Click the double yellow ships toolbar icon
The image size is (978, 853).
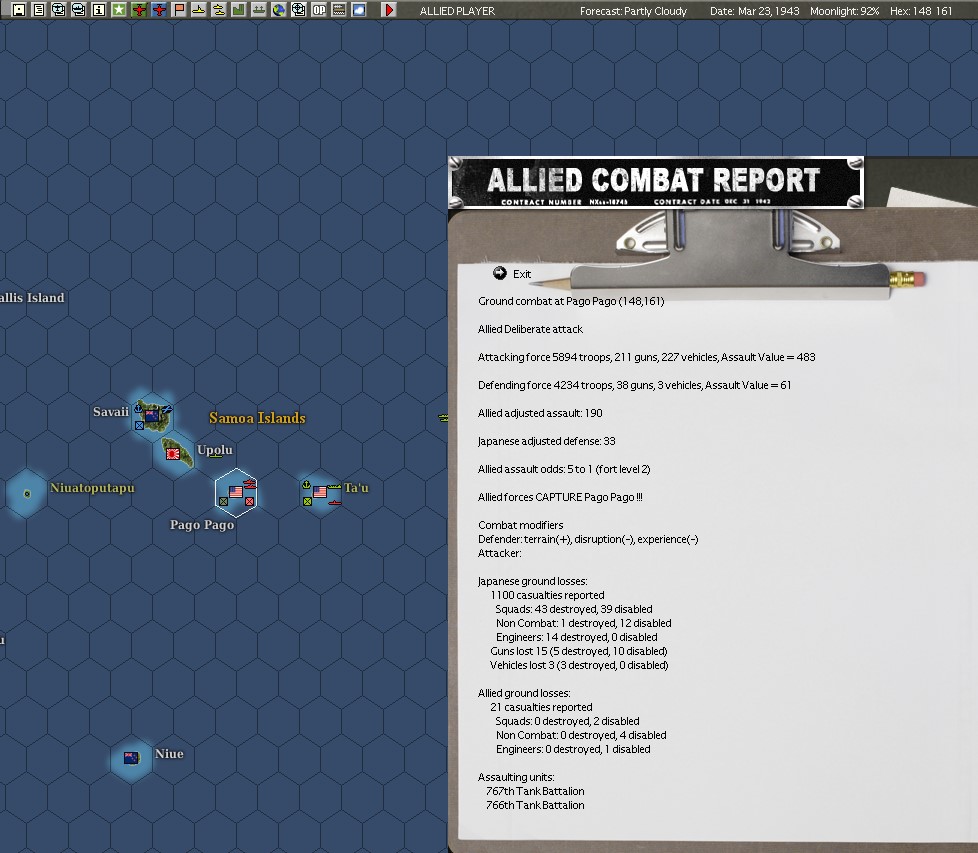[x=218, y=9]
